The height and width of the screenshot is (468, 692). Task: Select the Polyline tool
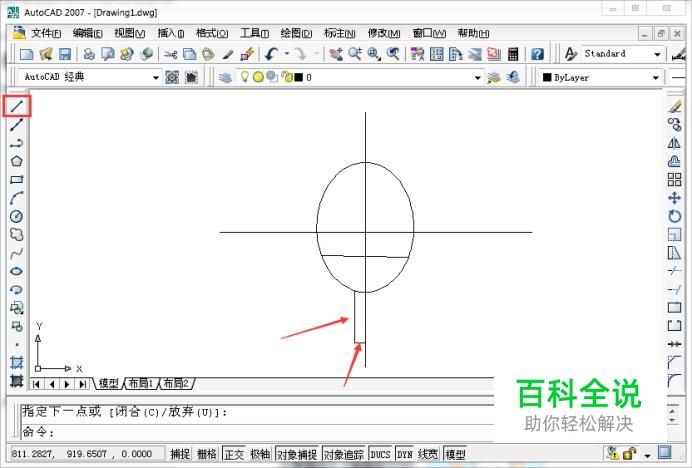click(x=17, y=143)
